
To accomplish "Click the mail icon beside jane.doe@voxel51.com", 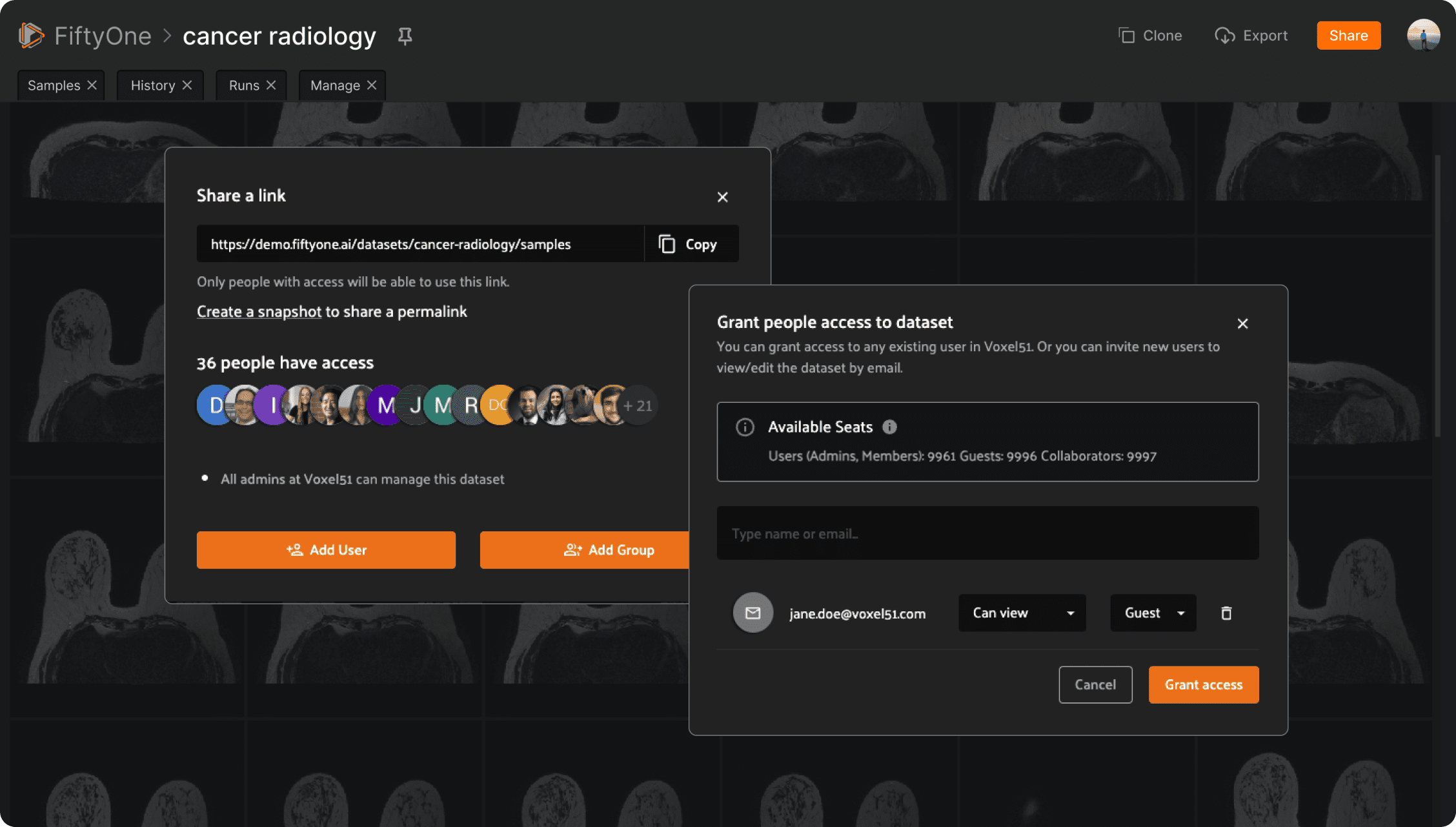I will (753, 613).
